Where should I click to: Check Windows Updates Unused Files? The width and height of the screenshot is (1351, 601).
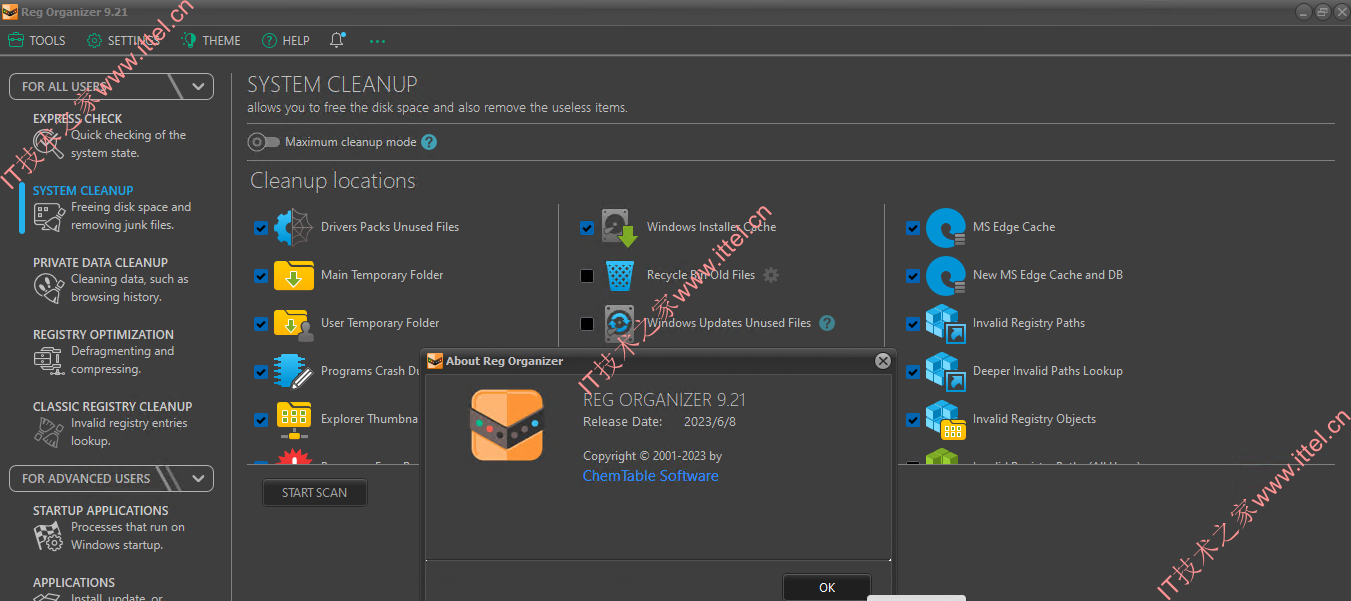pyautogui.click(x=587, y=324)
